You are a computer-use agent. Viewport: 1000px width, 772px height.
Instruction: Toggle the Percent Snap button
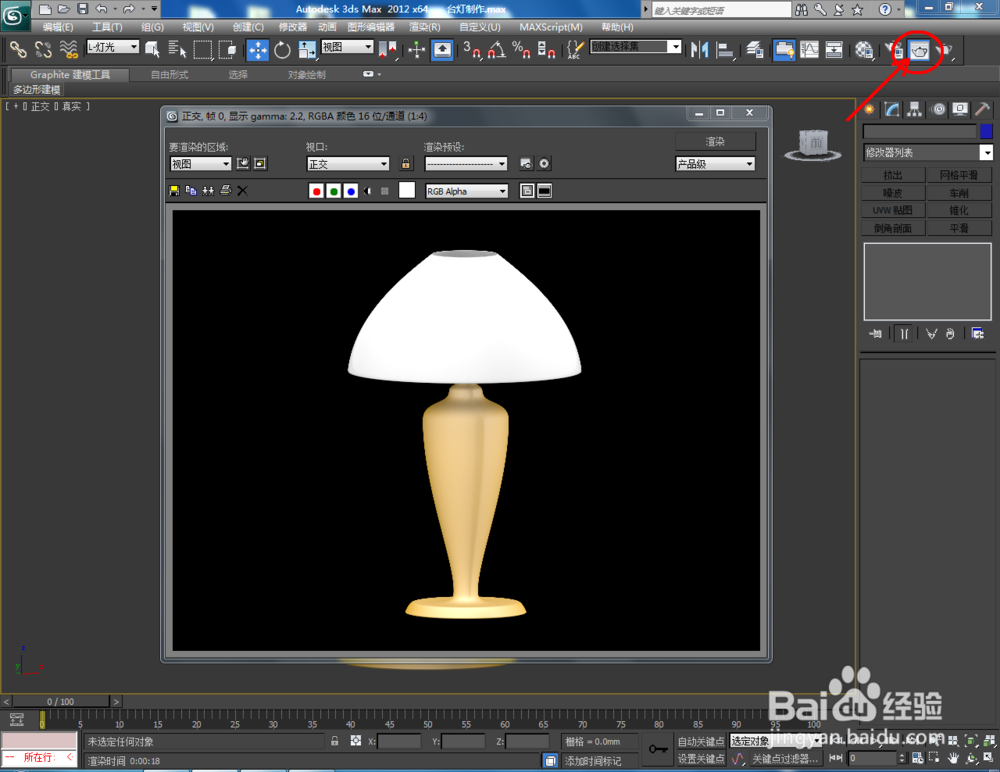[522, 49]
